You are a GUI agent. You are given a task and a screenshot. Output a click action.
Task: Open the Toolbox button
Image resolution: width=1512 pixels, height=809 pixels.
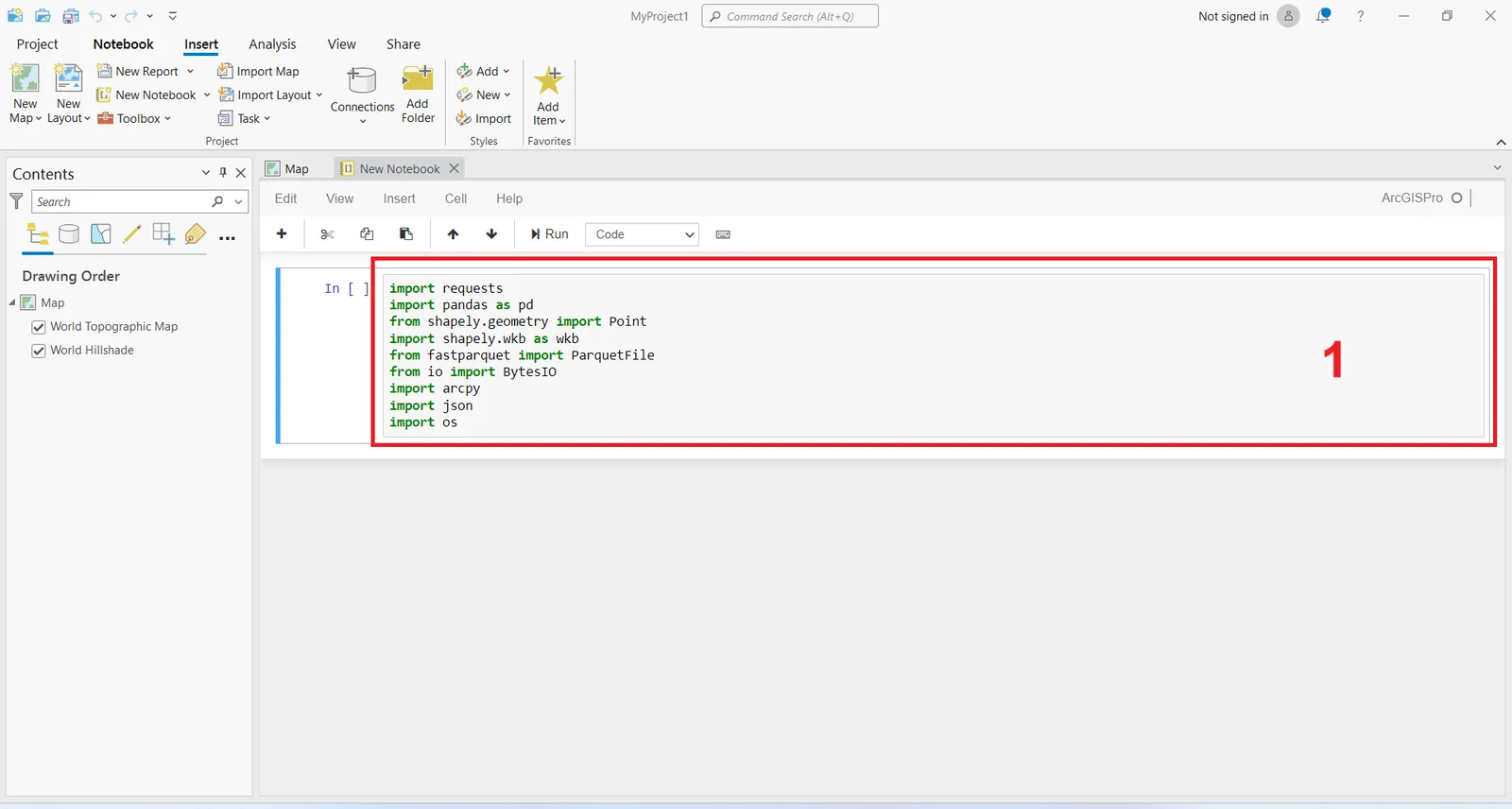[x=134, y=118]
